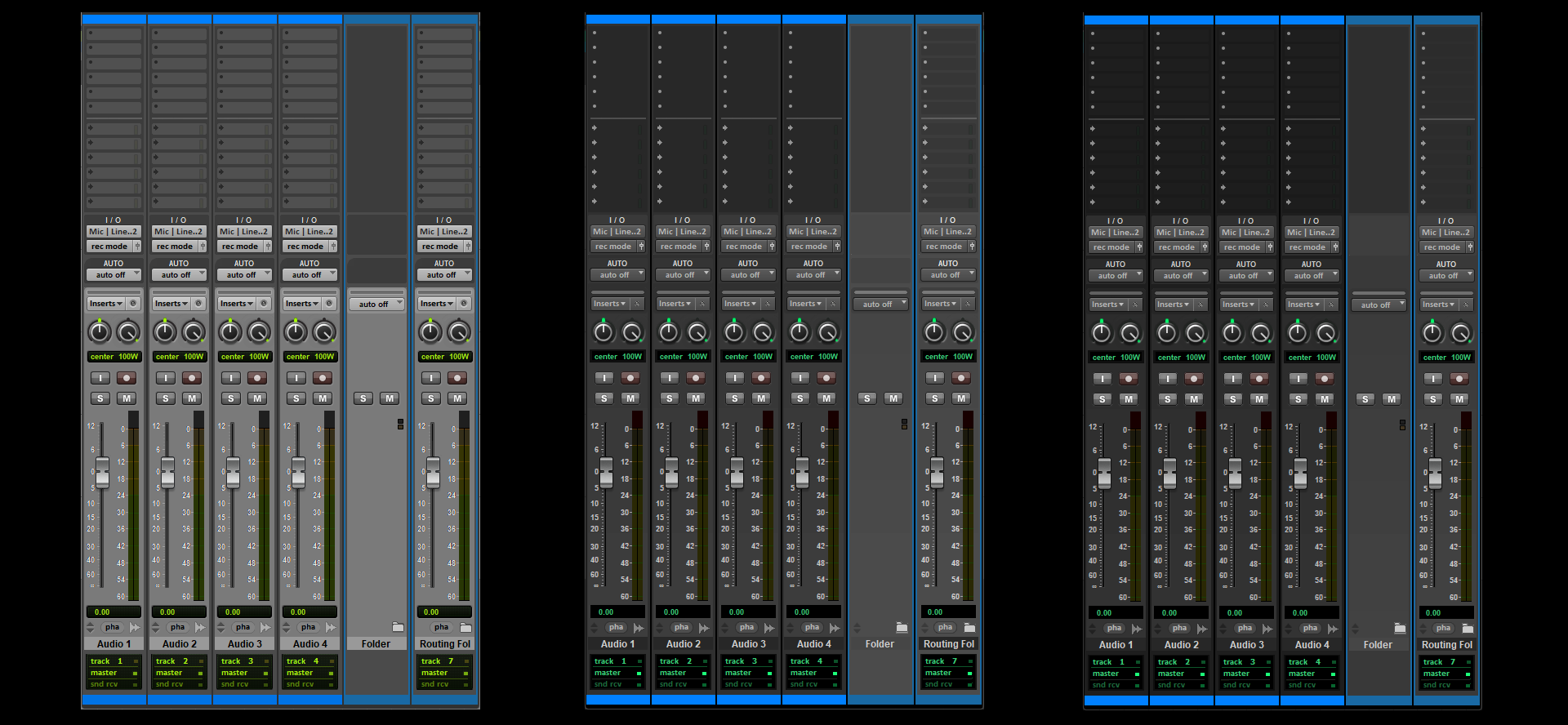This screenshot has width=1568, height=725.
Task: Solo Audio 2 in the middle mixer
Action: click(670, 398)
